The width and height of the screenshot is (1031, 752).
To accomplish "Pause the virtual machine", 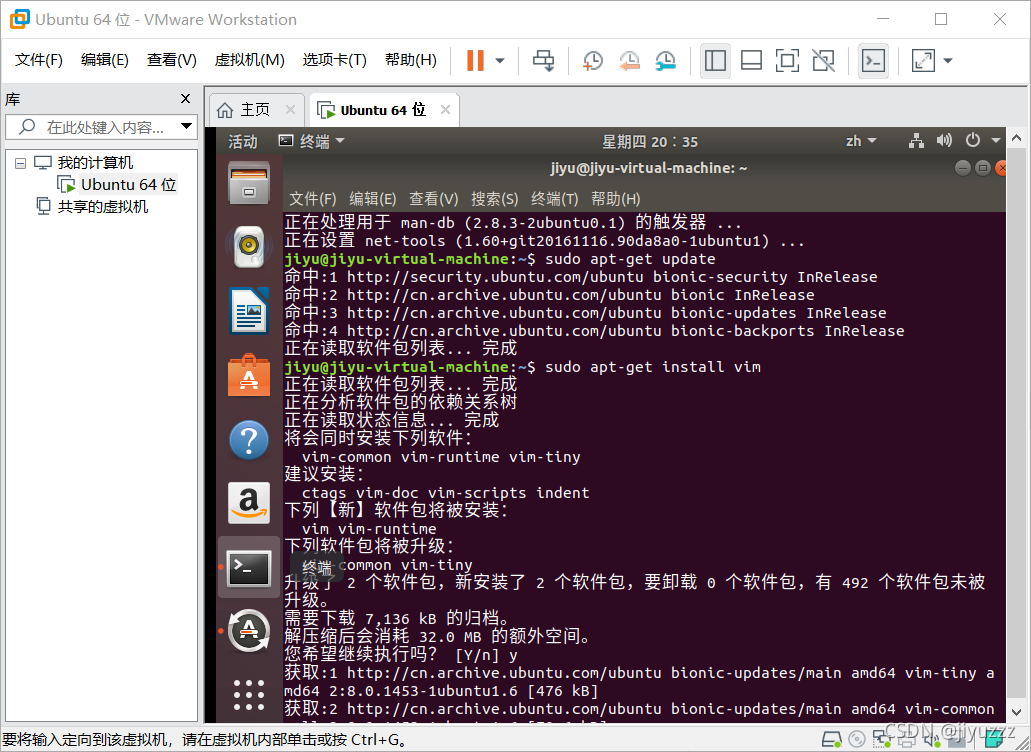I will click(475, 60).
